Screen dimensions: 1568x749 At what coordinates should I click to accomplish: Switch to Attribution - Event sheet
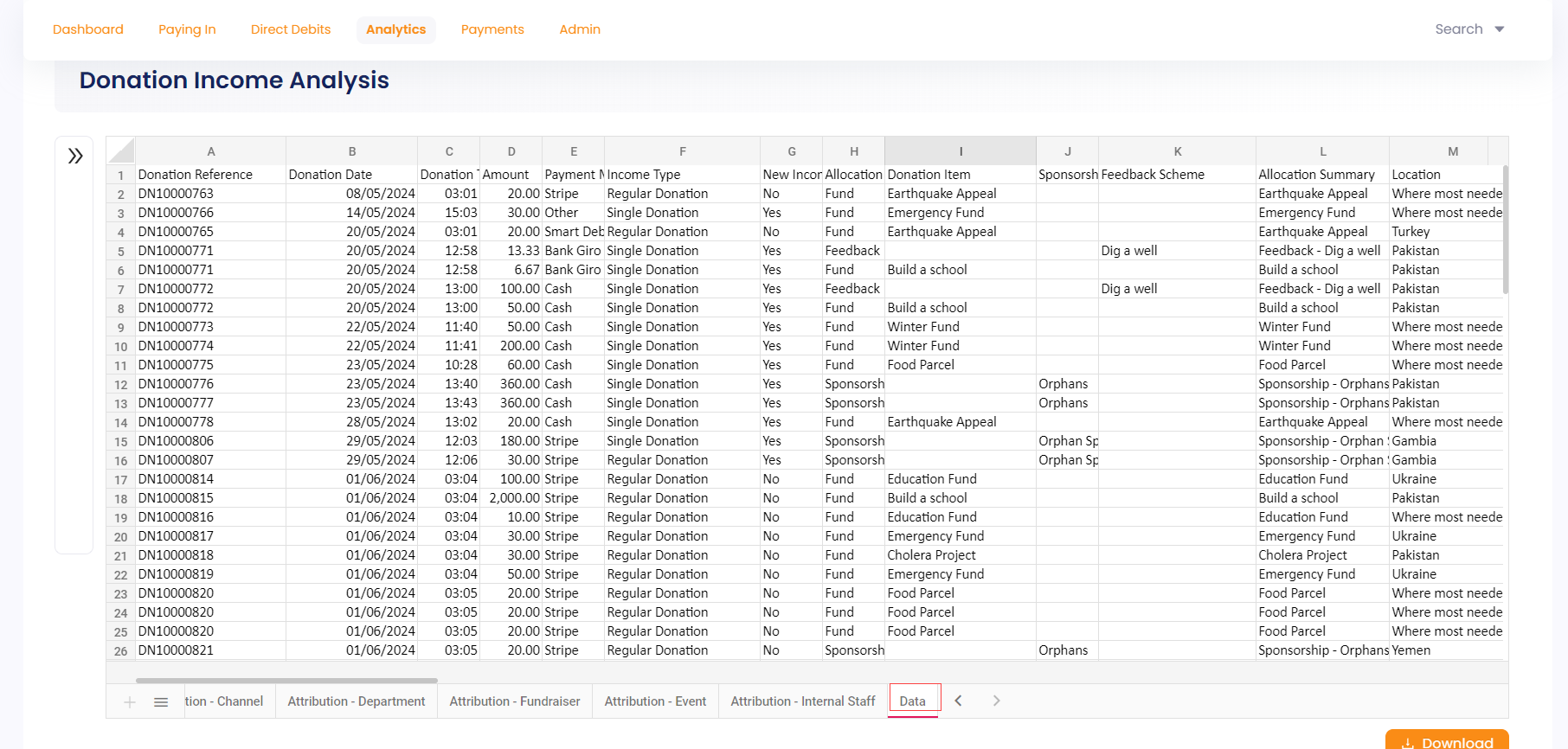655,701
